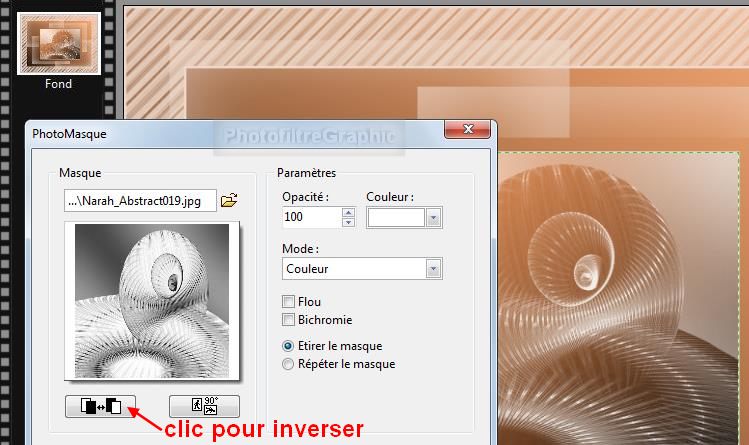Click the Fond layer label
Screen dimensions: 749x445
pos(58,84)
